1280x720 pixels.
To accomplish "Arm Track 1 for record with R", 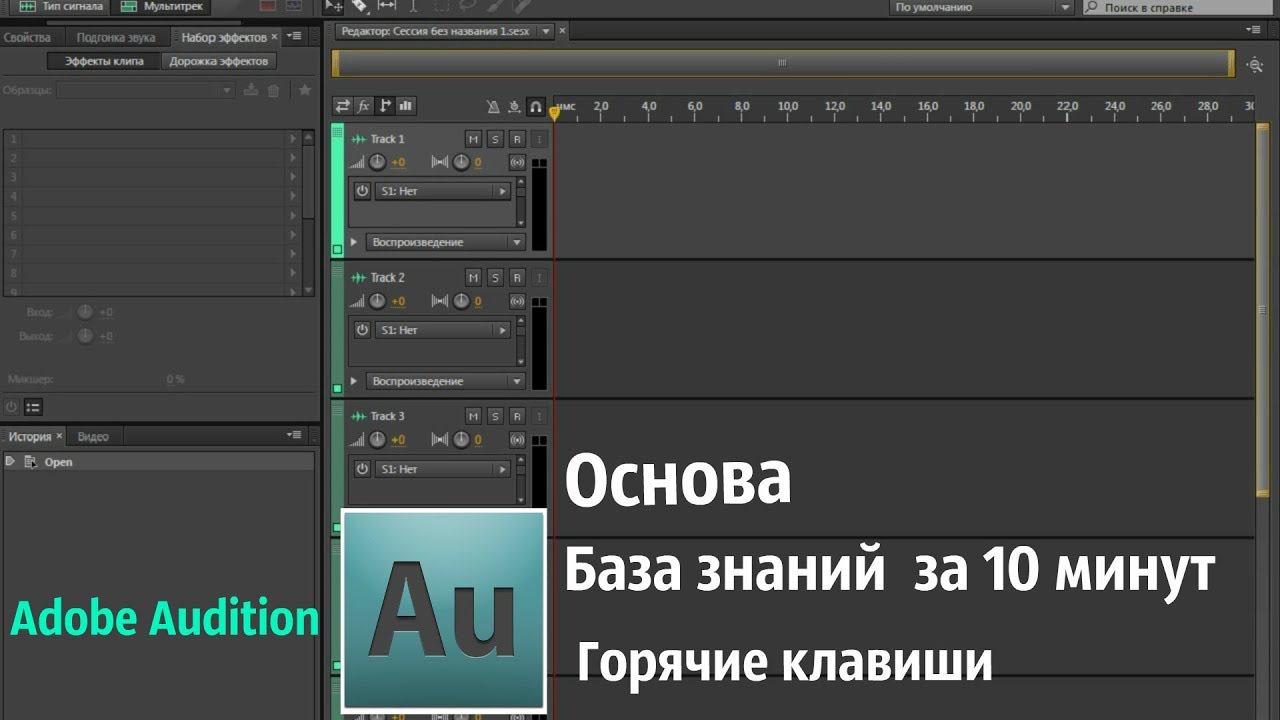I will pyautogui.click(x=517, y=139).
